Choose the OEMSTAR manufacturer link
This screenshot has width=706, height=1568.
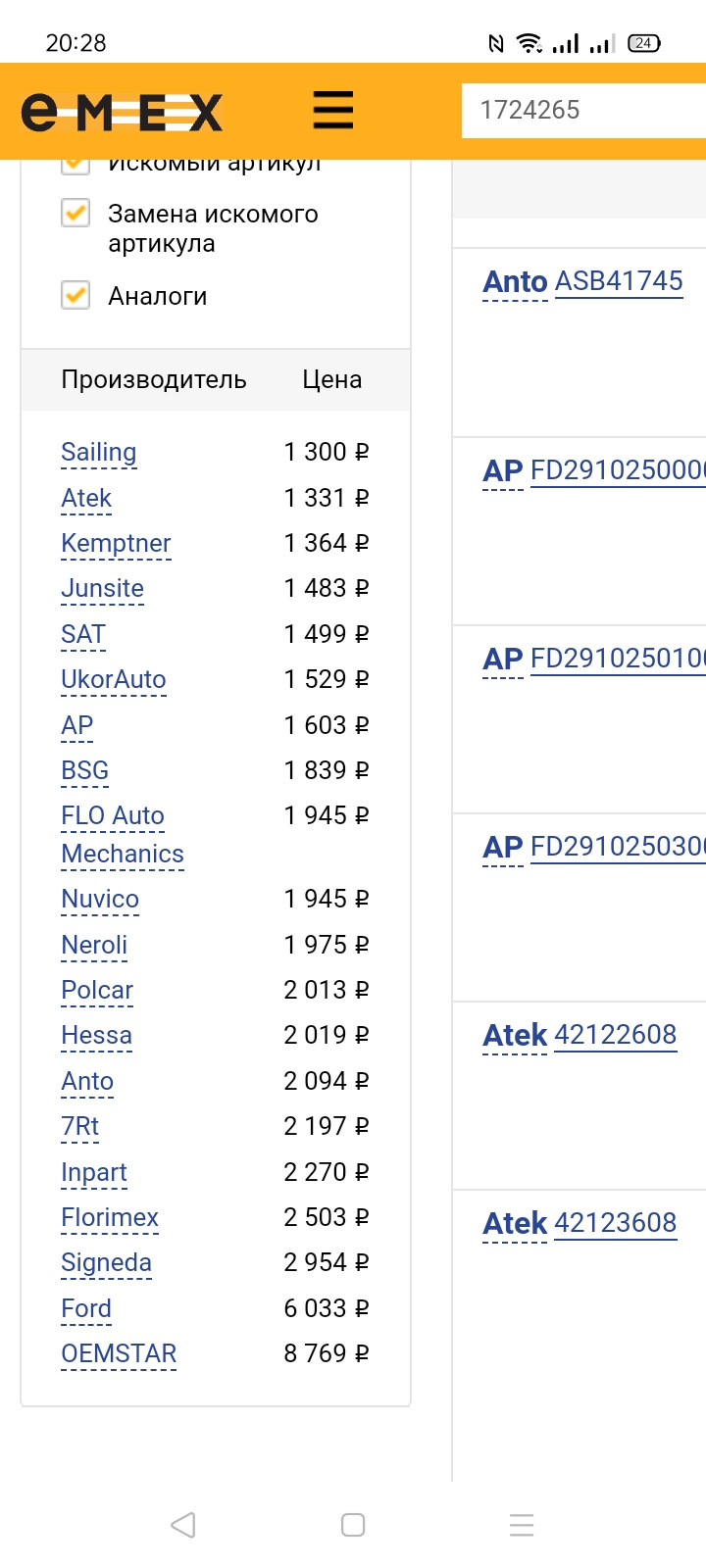pyautogui.click(x=119, y=1353)
